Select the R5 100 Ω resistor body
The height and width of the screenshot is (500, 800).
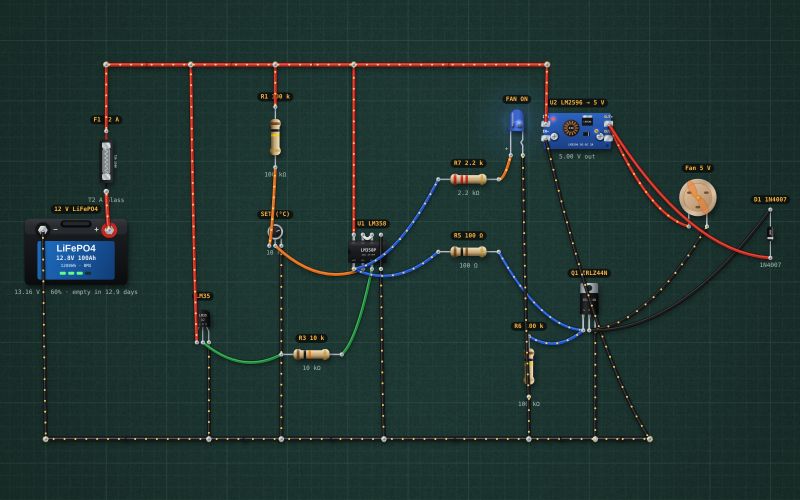tap(468, 252)
